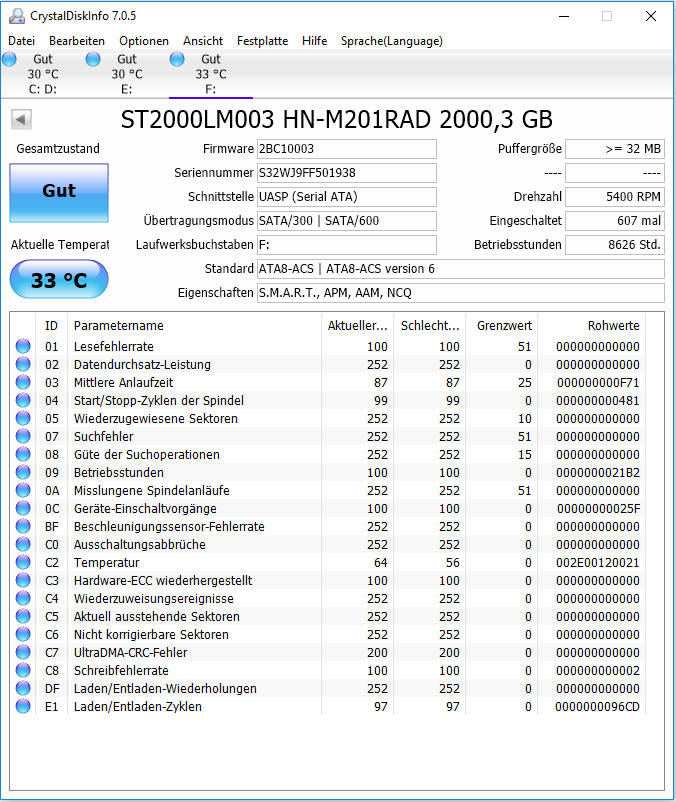The image size is (676, 802).
Task: Click the Grenzwert column header
Action: tap(502, 326)
